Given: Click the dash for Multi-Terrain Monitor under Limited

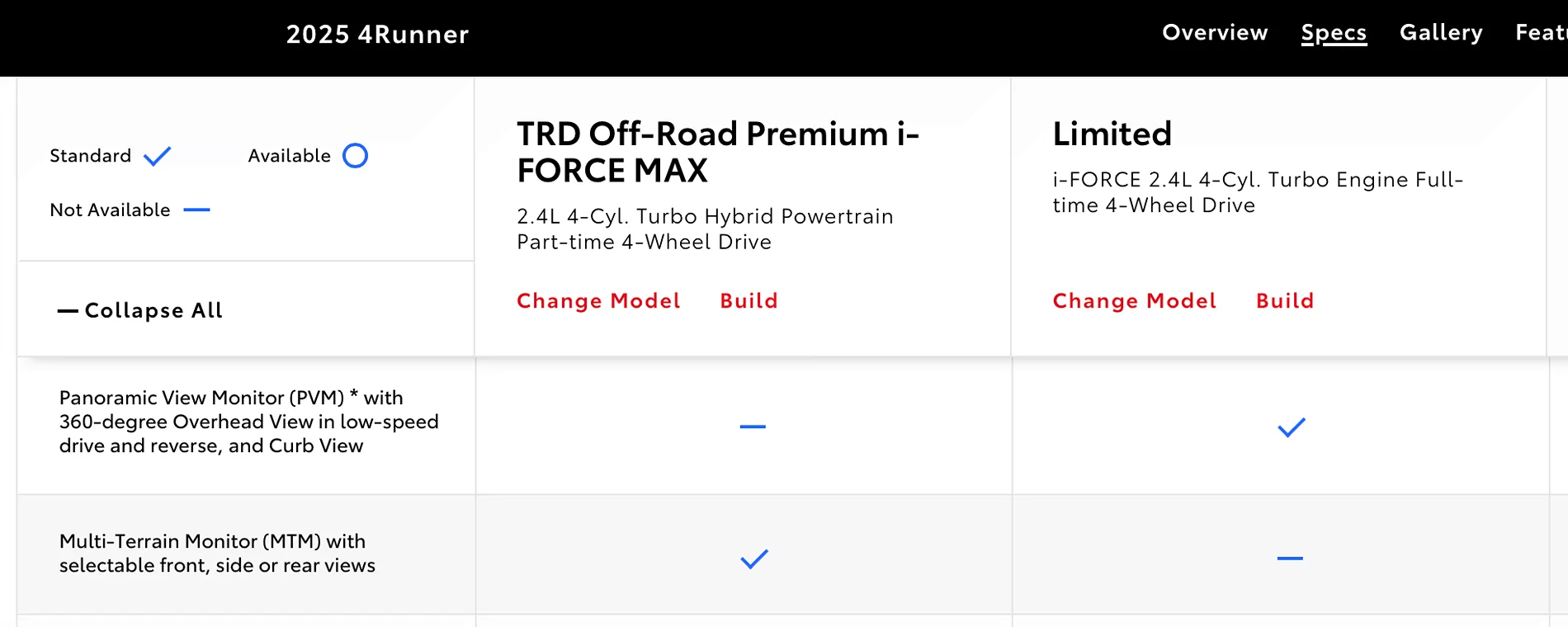Looking at the screenshot, I should tap(1291, 559).
